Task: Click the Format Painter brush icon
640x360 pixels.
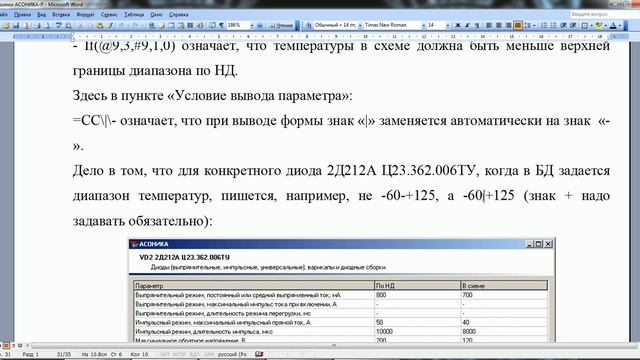Action: (x=110, y=25)
